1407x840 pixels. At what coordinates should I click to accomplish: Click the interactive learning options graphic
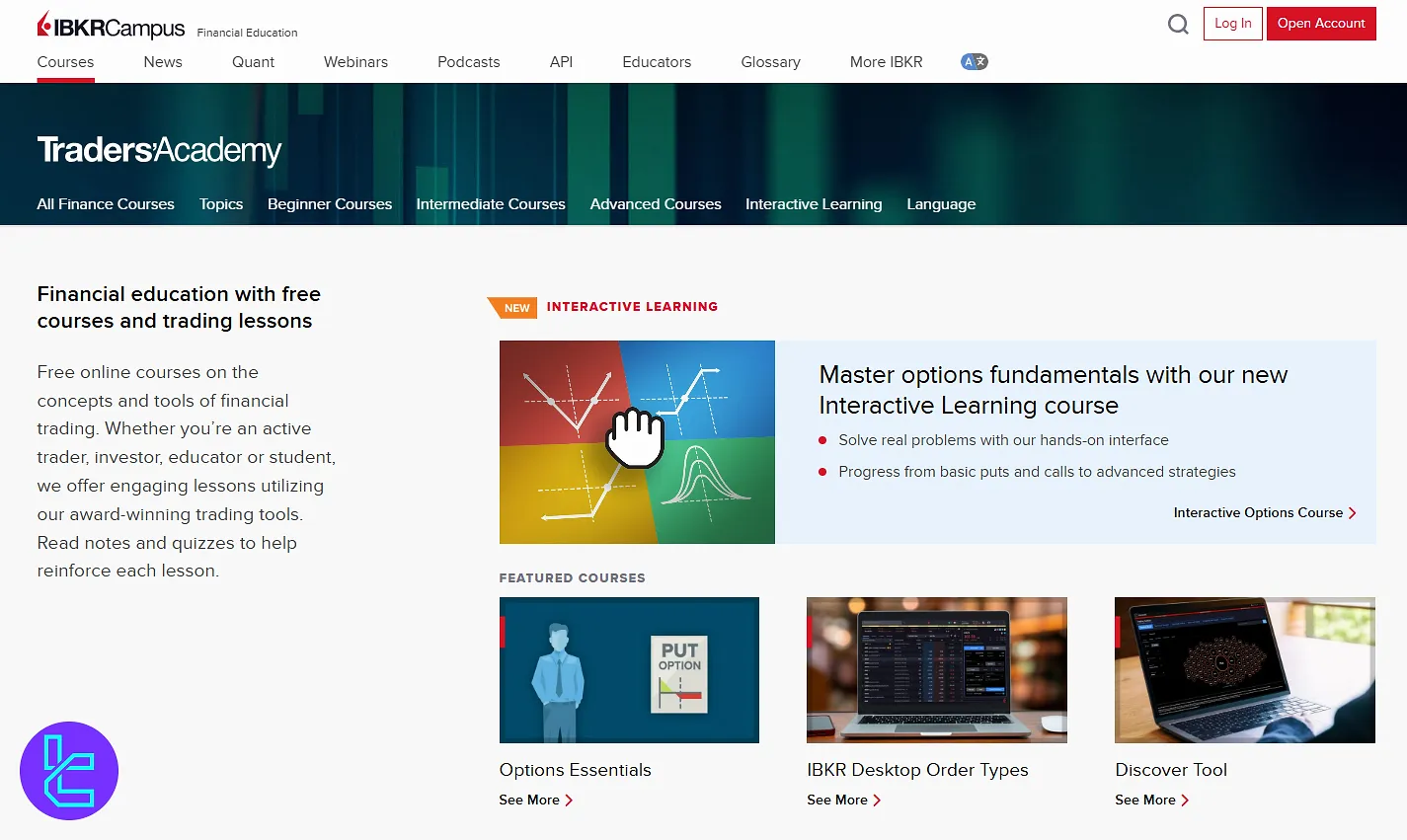(637, 442)
